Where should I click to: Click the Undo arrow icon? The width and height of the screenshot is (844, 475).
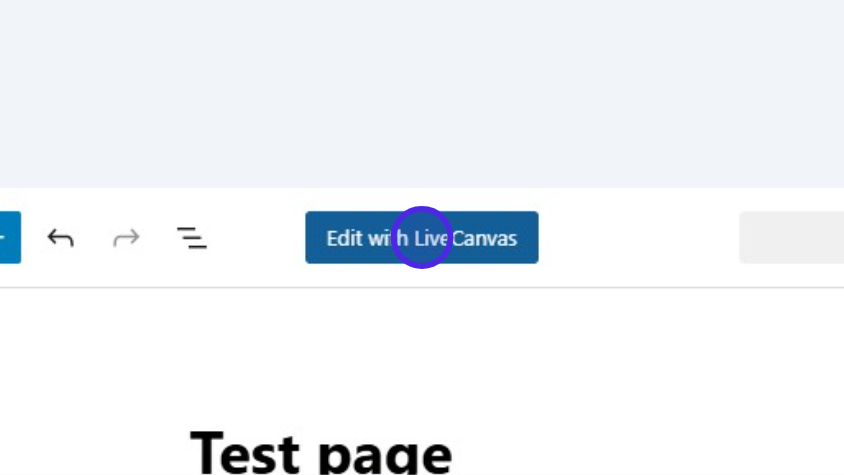[x=60, y=238]
